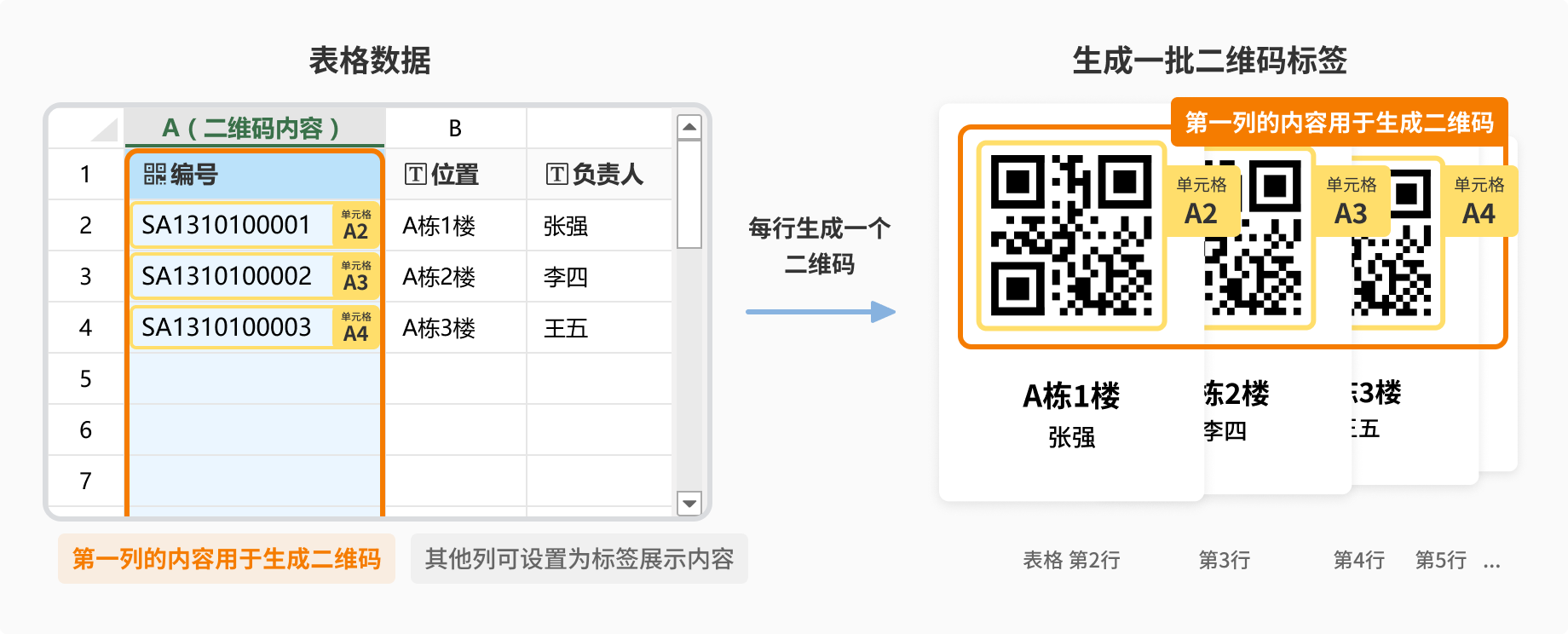Click the 单元格 A2 tag on the QR label
Viewport: 1568px width, 634px height.
click(1202, 201)
